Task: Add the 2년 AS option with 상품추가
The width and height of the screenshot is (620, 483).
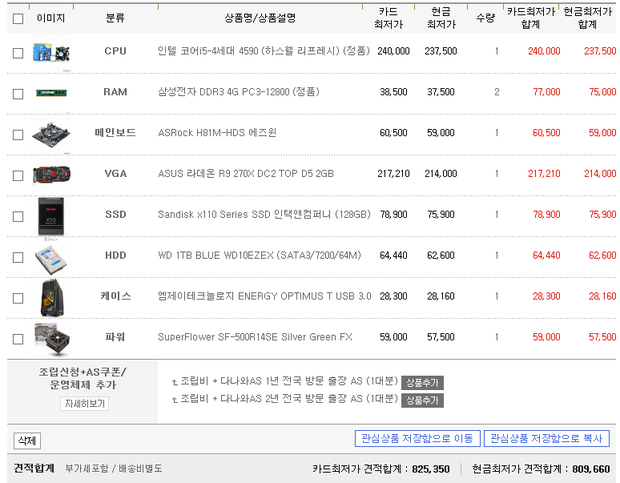Action: [x=422, y=400]
